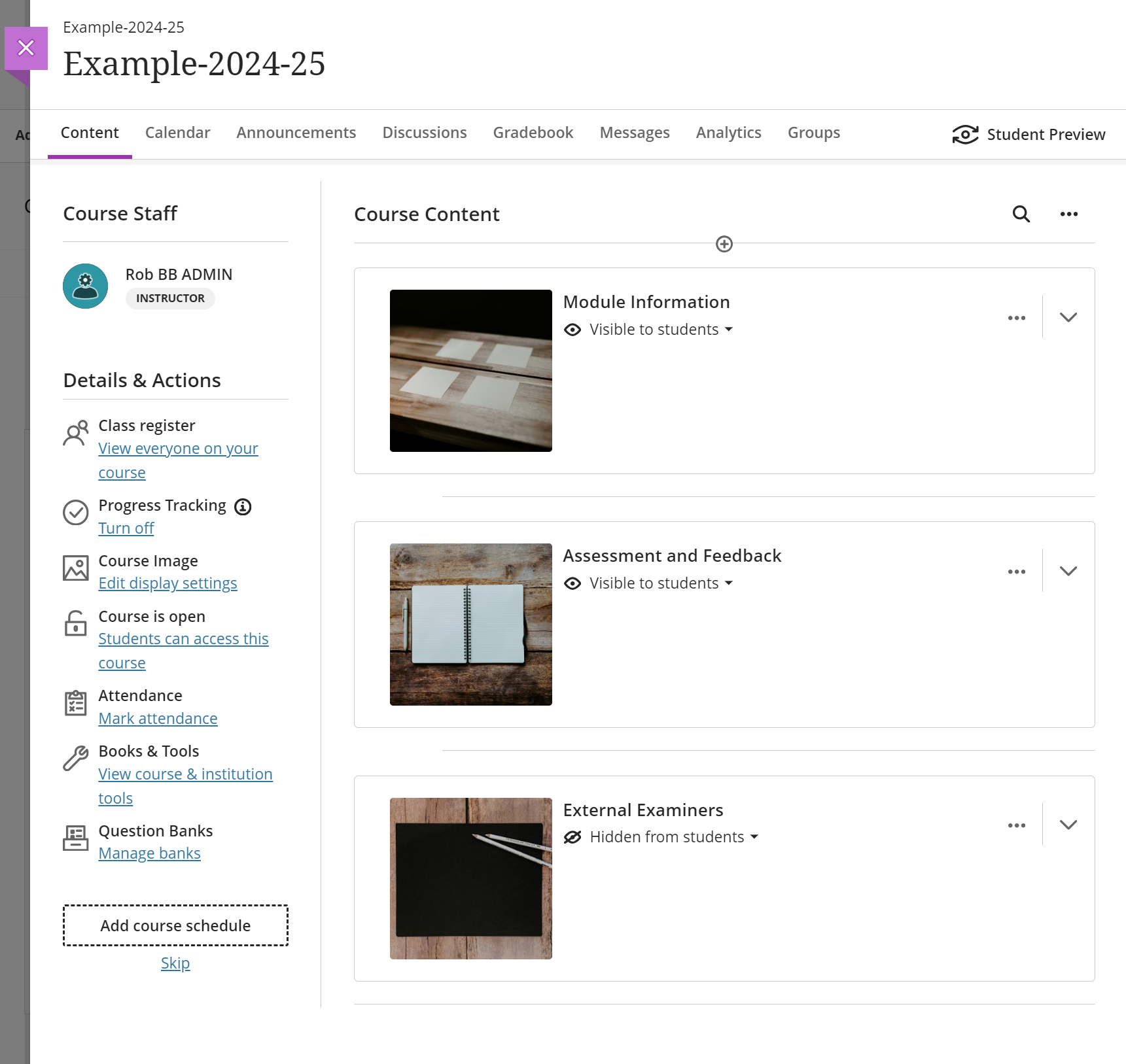The image size is (1126, 1064).
Task: Click the Attendance clipboard icon
Action: tap(76, 703)
